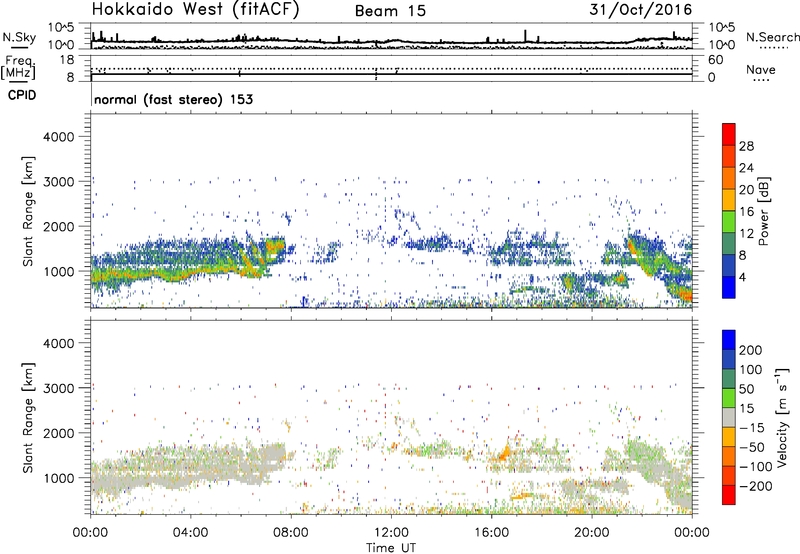Click 'Slant Range [km]' label of velocity panel

point(28,417)
